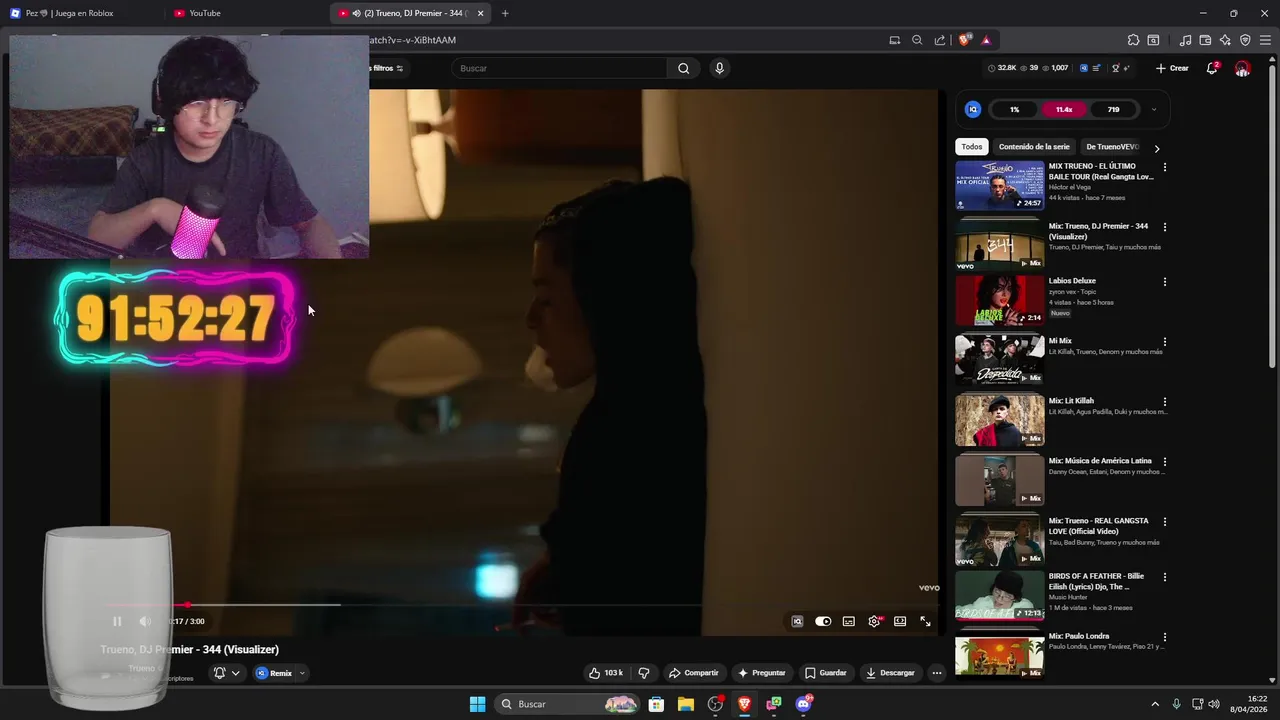Switch to theater mode

900,621
